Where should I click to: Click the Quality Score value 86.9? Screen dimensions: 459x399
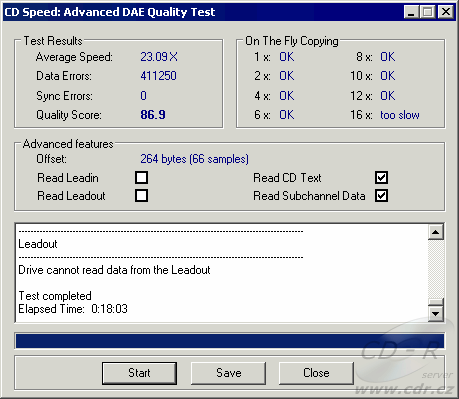pos(153,115)
